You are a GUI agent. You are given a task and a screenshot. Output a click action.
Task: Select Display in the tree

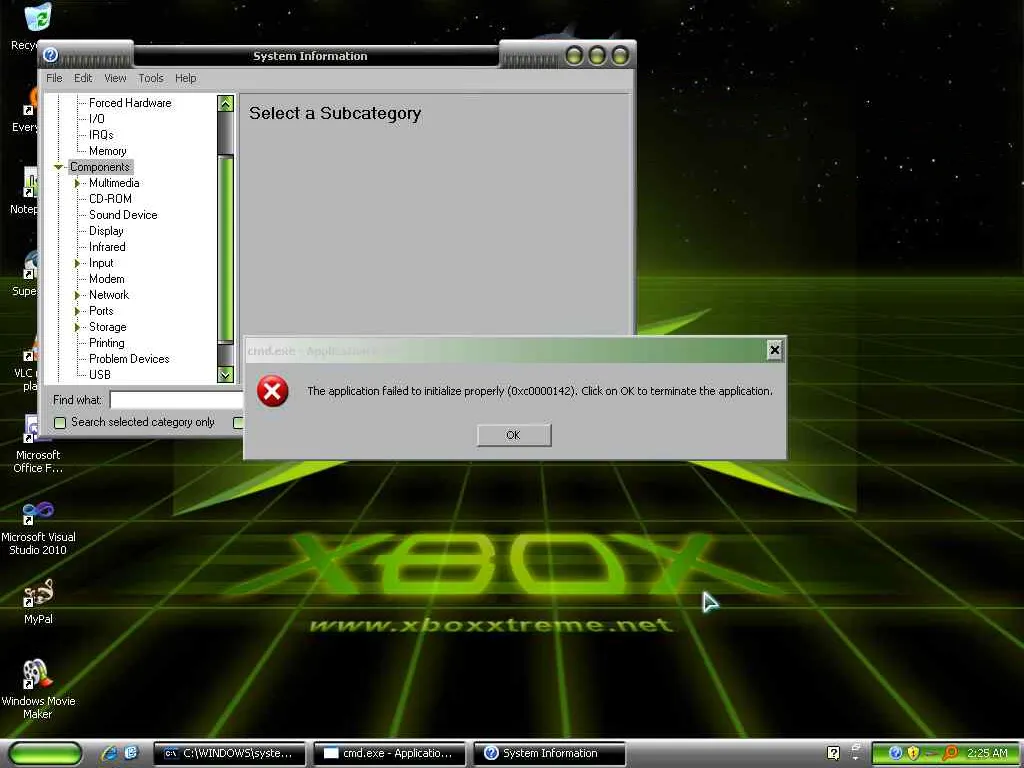tap(106, 231)
